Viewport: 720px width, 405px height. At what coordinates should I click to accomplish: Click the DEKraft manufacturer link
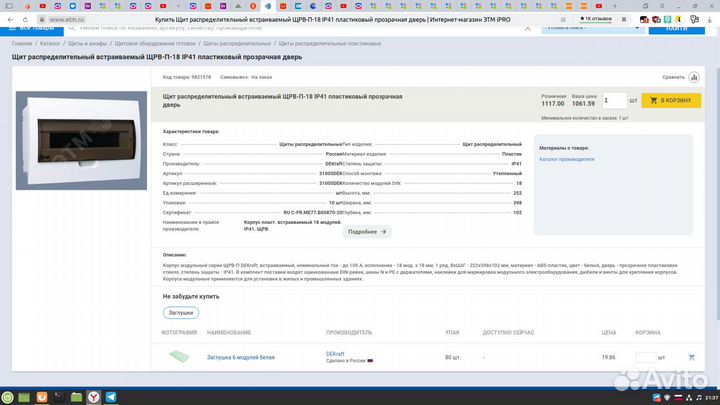click(336, 353)
